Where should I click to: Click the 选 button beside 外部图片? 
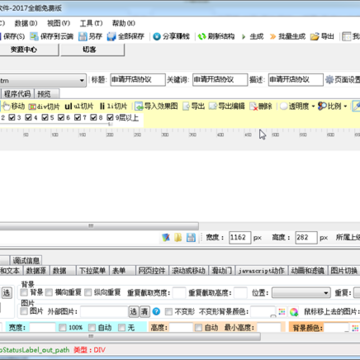point(133,312)
